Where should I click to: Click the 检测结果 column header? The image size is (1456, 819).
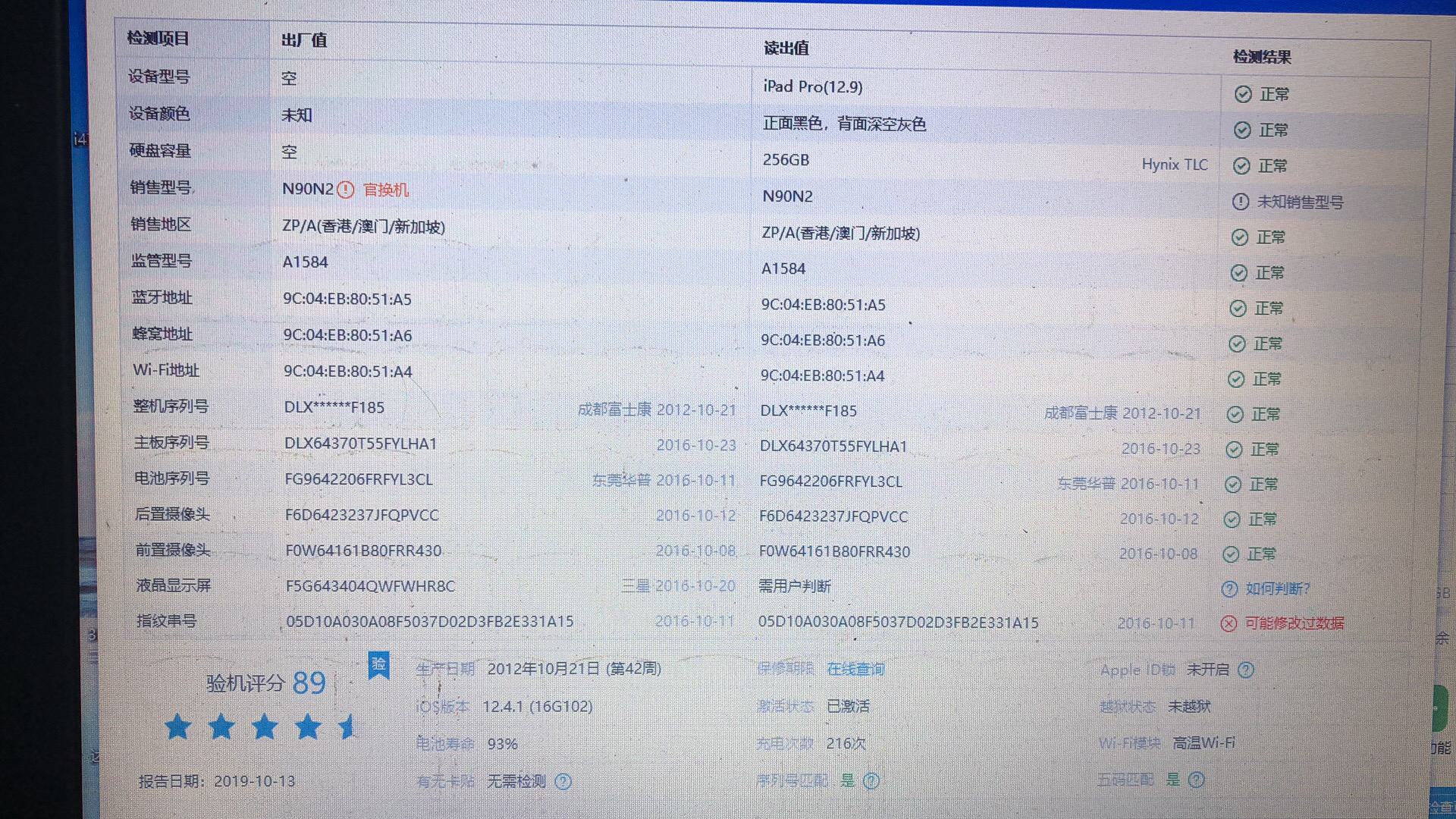point(1262,57)
